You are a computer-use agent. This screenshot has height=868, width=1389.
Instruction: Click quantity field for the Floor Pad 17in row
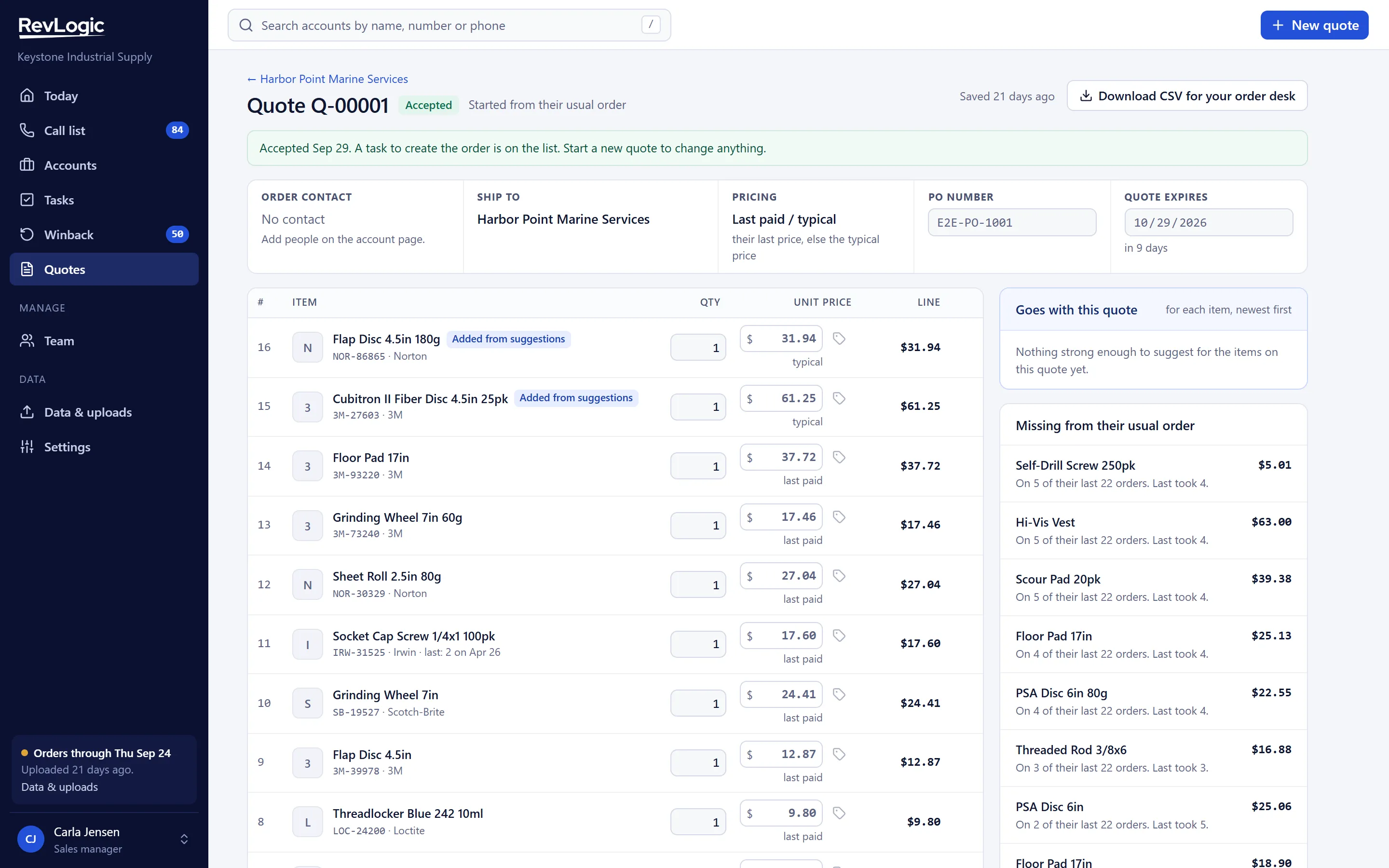click(x=698, y=466)
